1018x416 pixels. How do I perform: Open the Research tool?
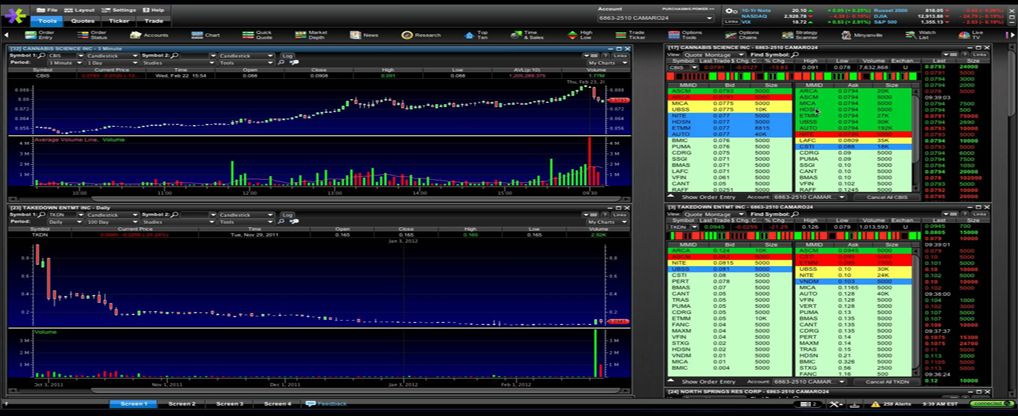[x=421, y=35]
